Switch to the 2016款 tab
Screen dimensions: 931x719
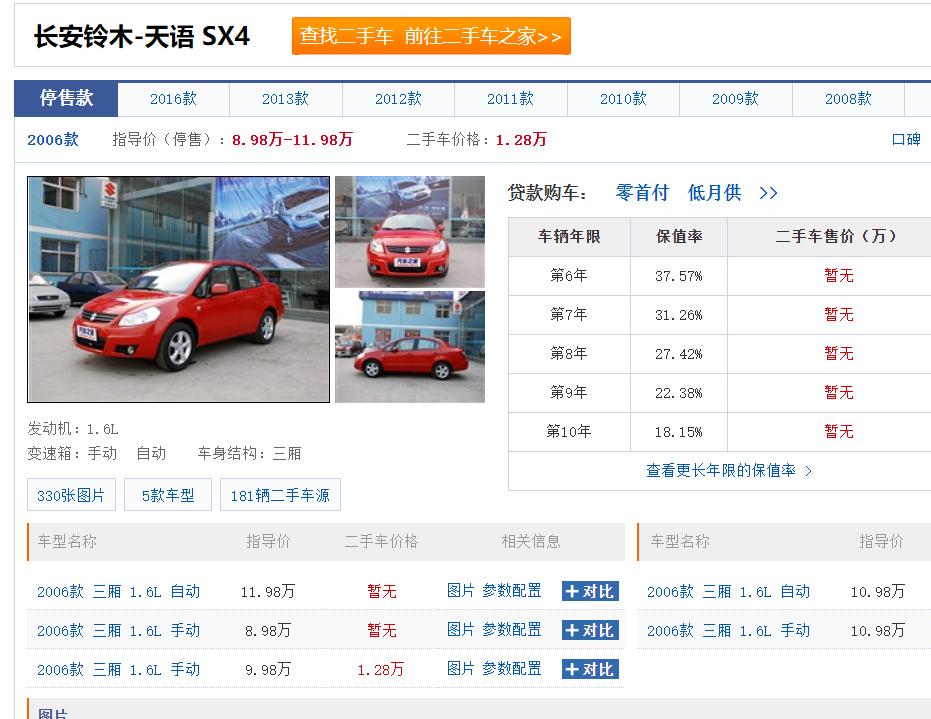point(173,99)
